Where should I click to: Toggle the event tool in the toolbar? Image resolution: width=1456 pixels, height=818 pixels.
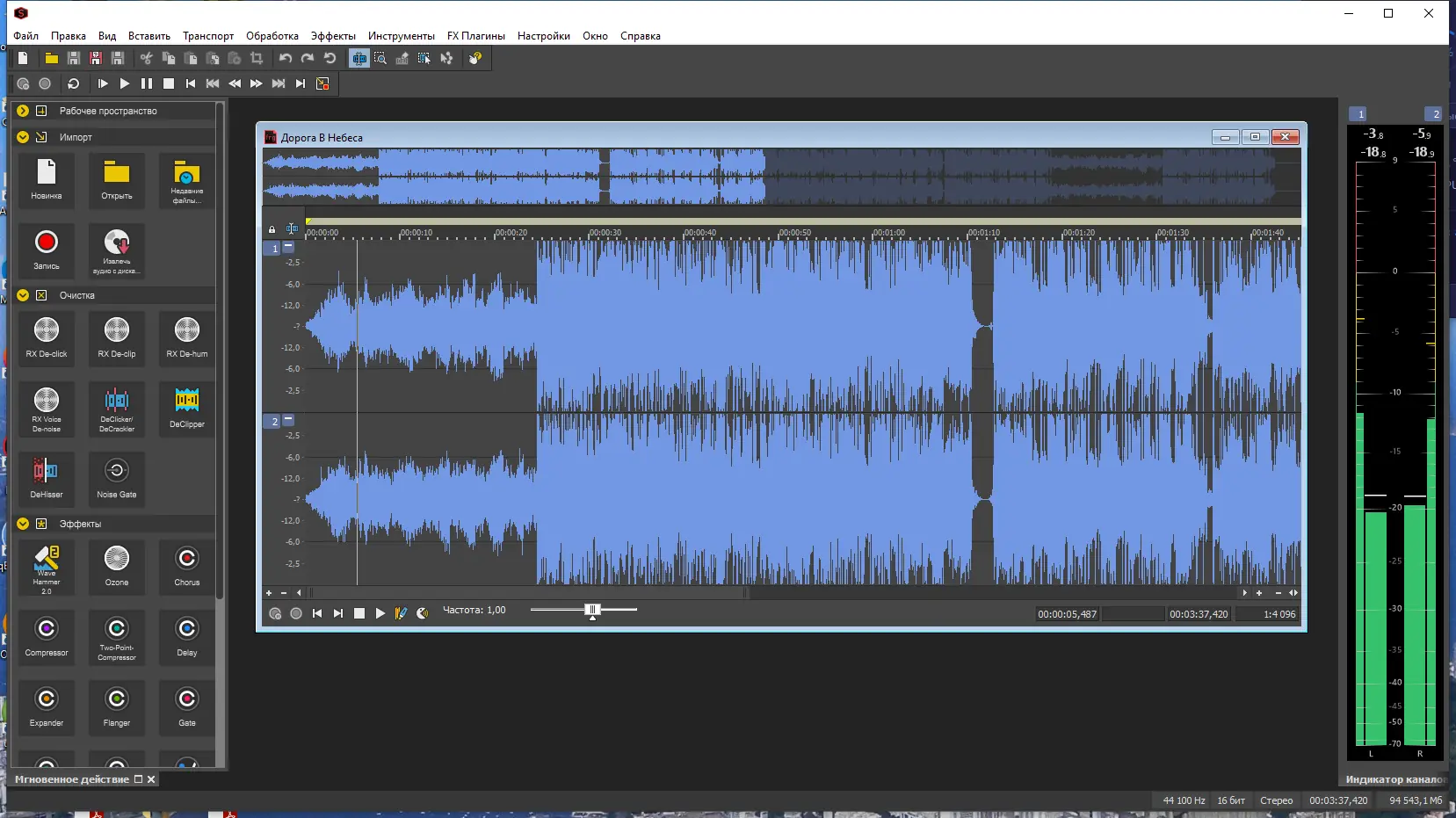pos(424,58)
